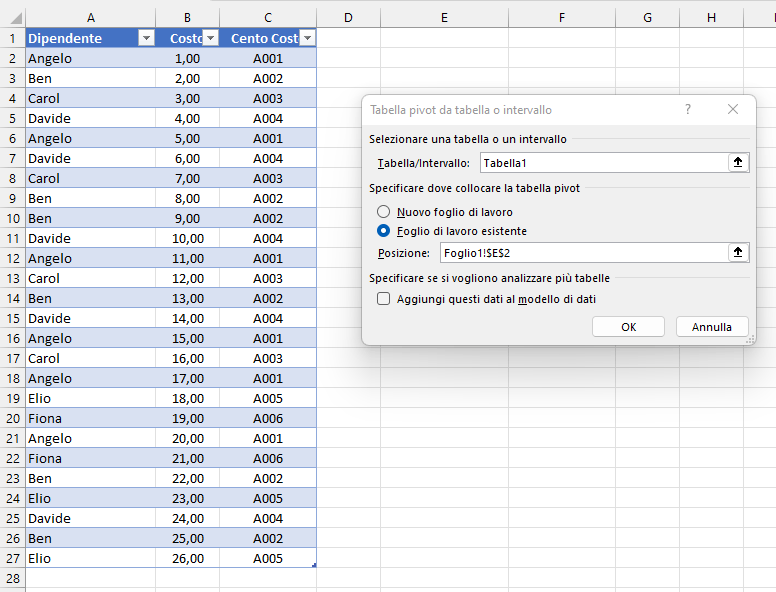Image resolution: width=776 pixels, height=592 pixels.
Task: Click the table resize handle at C27
Action: tap(314, 565)
